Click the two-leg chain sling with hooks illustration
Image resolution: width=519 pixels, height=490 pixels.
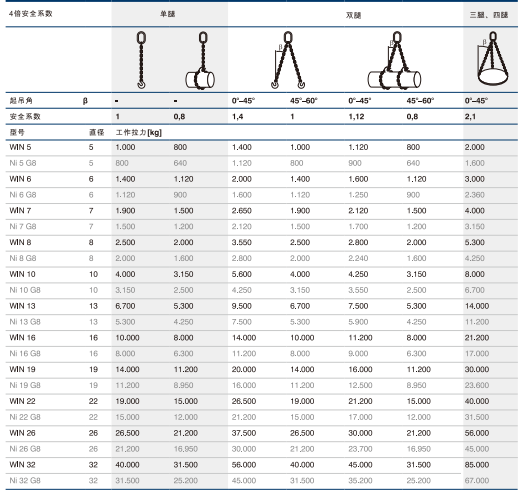coord(288,60)
